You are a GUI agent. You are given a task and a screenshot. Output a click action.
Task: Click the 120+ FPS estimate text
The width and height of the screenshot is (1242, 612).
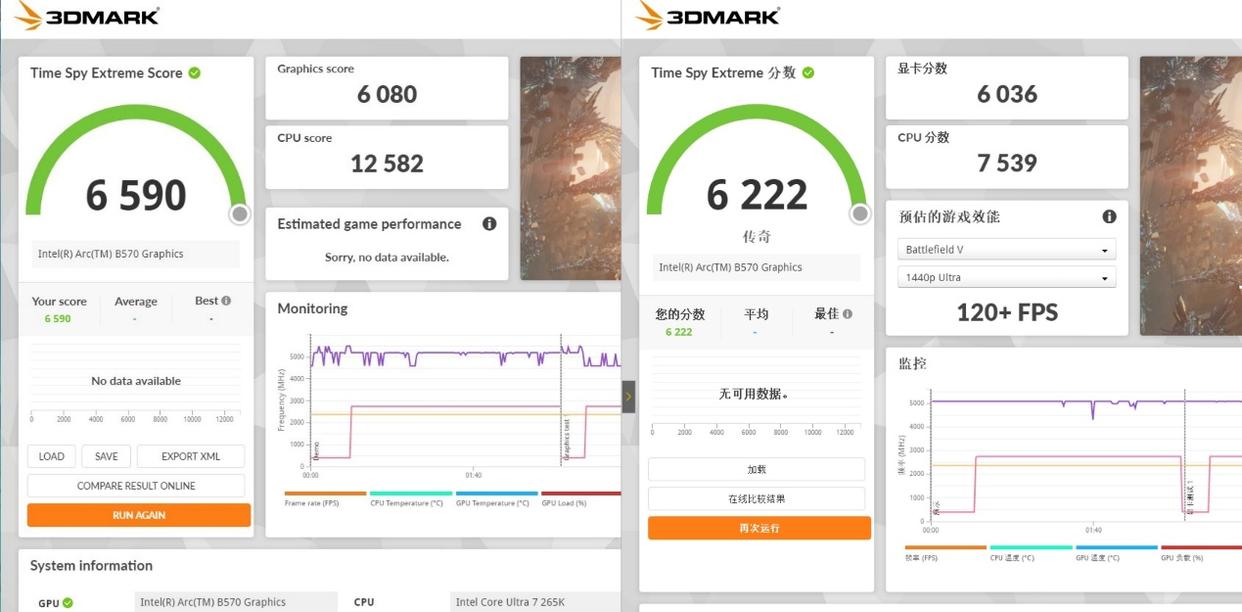click(1007, 312)
